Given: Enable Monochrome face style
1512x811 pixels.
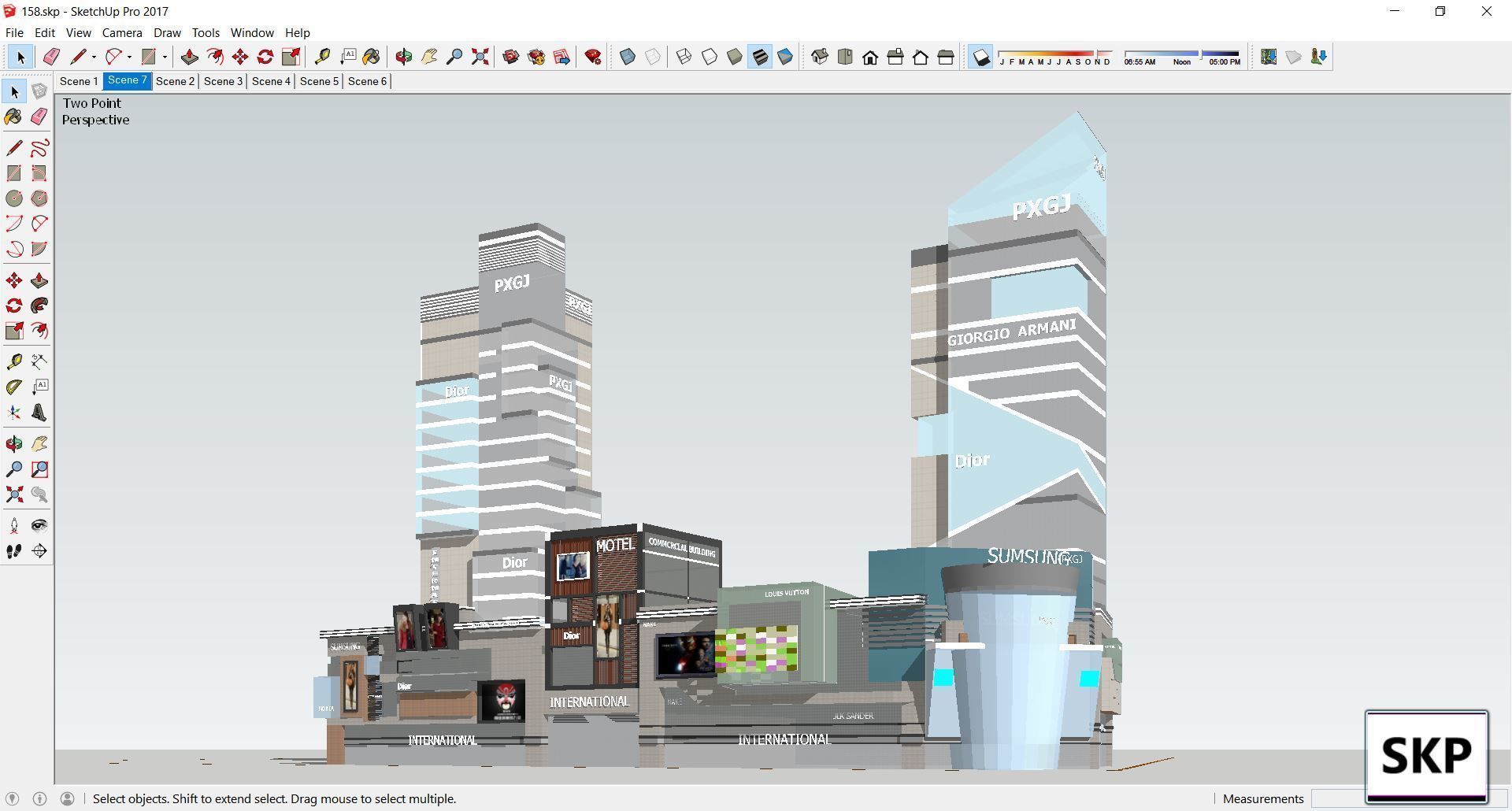Looking at the screenshot, I should 785,57.
